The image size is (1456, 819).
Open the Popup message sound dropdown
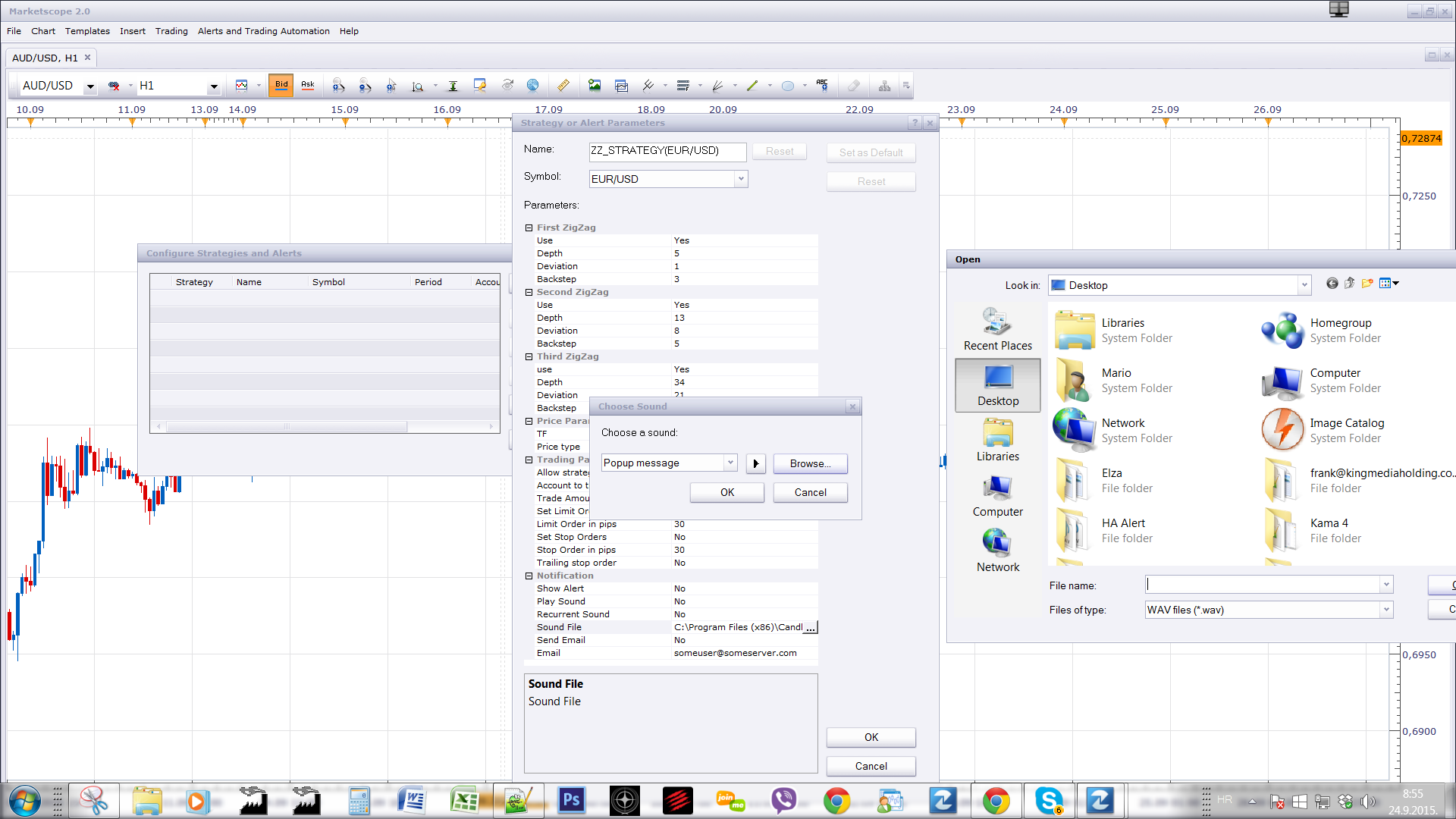click(730, 463)
